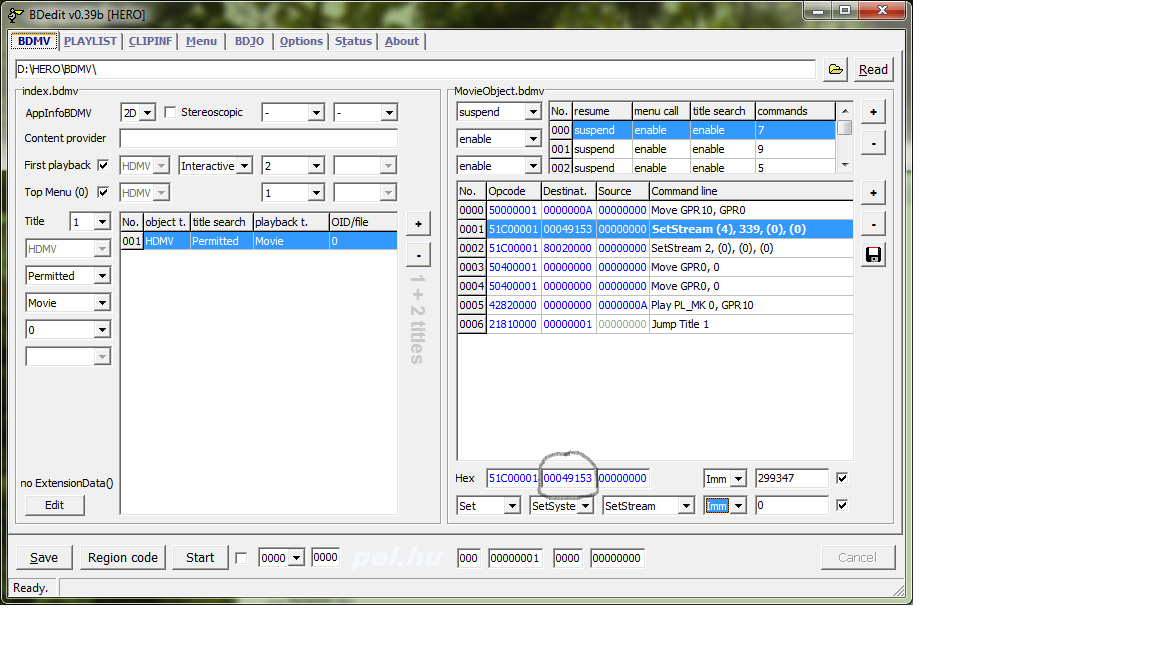Screen dimensions: 1152x648
Task: Add a command line with the plus button
Action: click(873, 193)
